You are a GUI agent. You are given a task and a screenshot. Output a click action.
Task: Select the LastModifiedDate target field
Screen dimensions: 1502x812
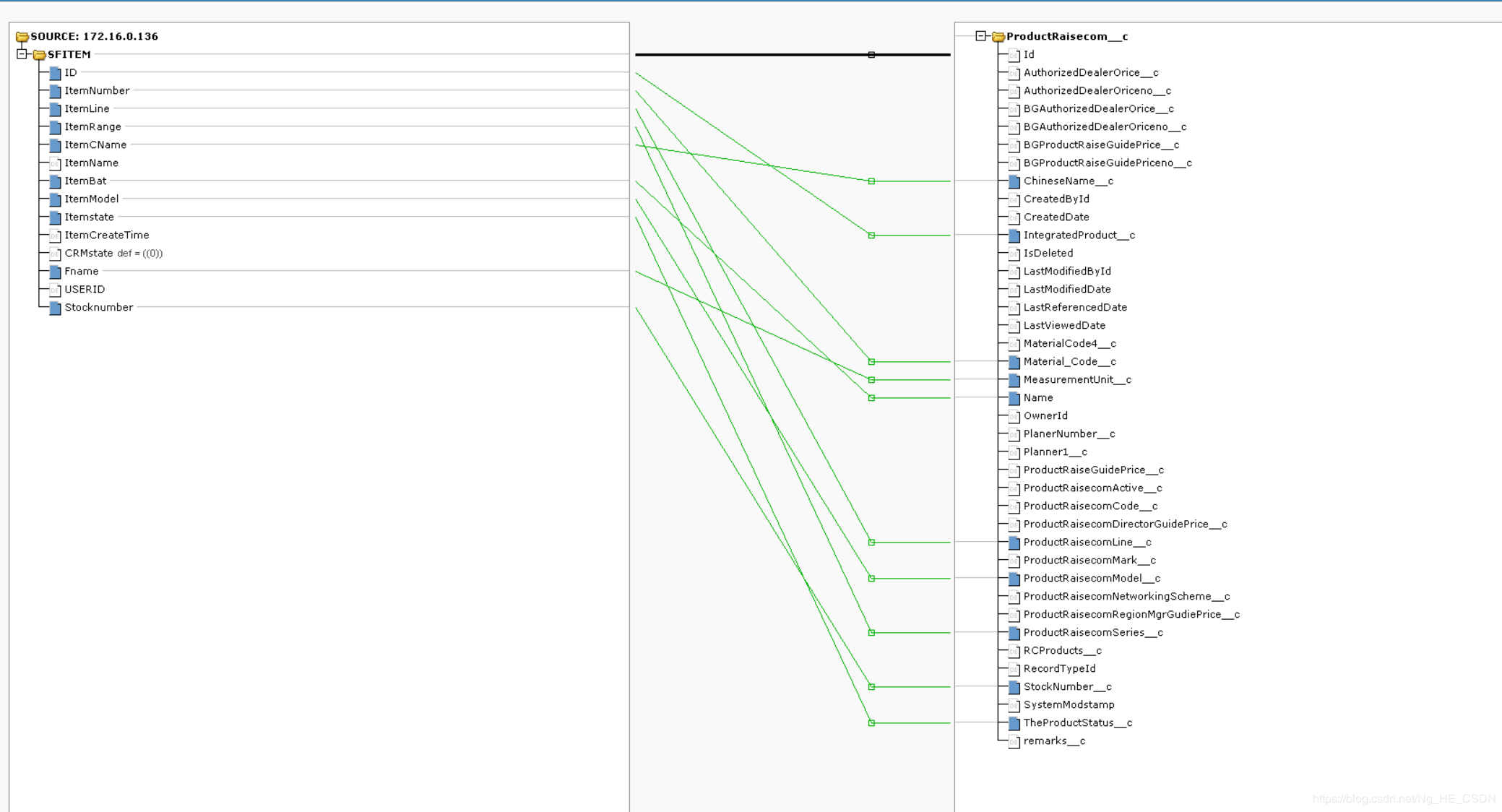click(x=1067, y=289)
